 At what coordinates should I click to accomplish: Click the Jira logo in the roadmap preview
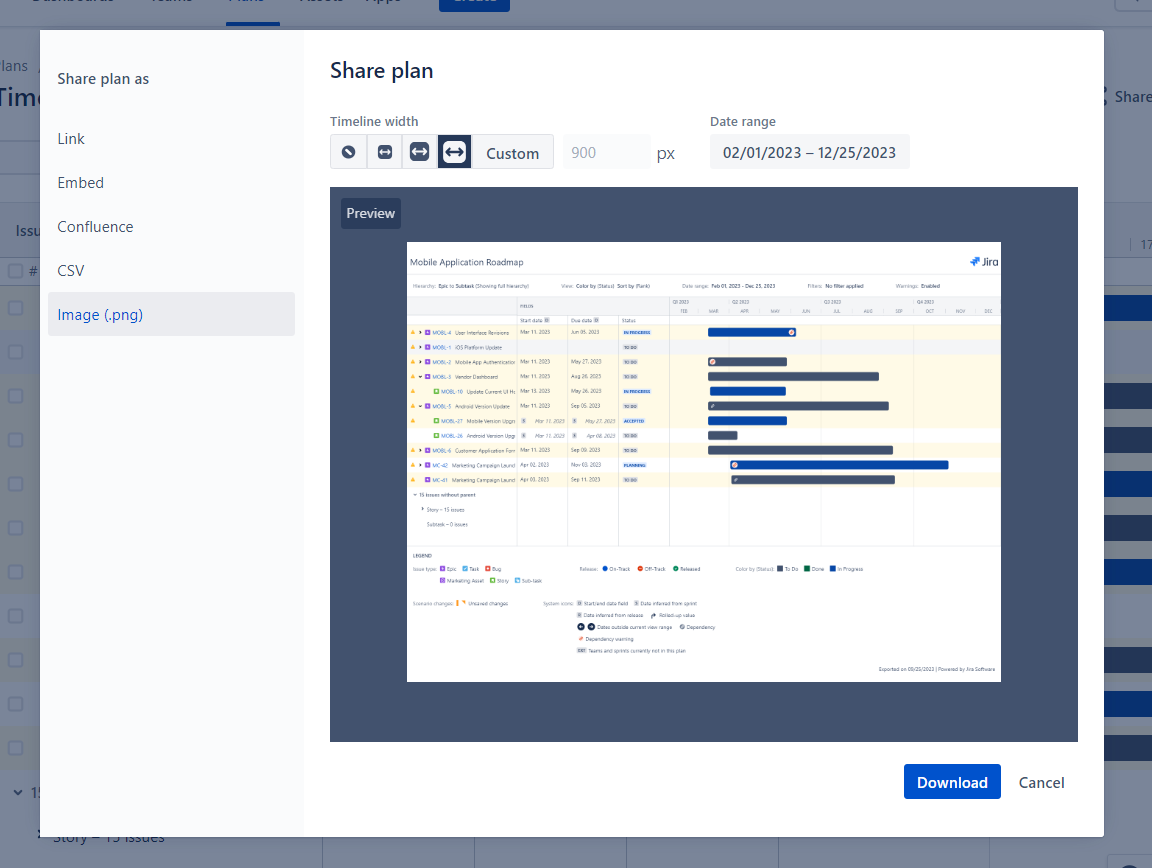[983, 261]
